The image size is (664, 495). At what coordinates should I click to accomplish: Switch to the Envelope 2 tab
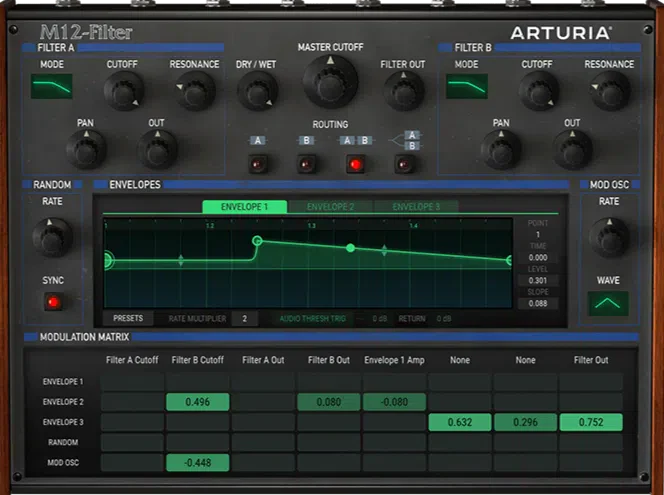(x=330, y=207)
